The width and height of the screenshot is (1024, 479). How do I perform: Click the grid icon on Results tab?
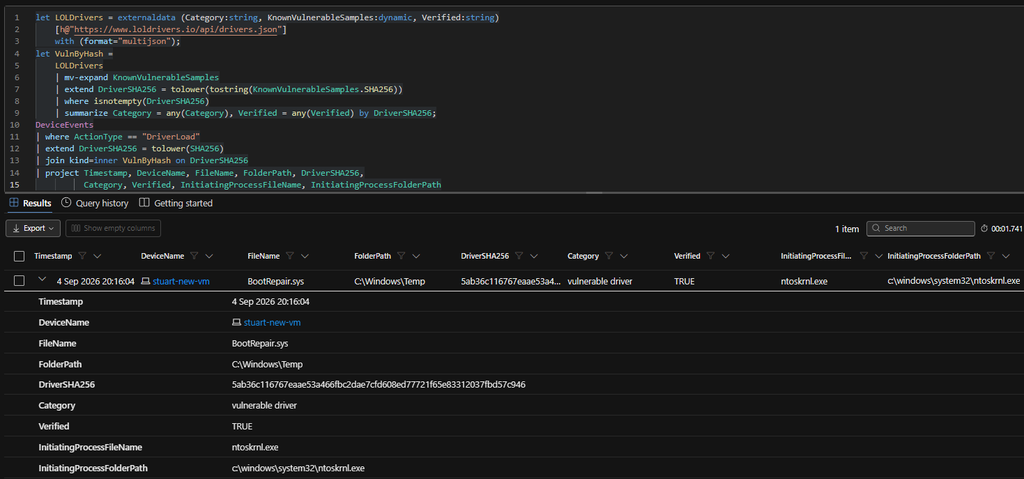[14, 203]
